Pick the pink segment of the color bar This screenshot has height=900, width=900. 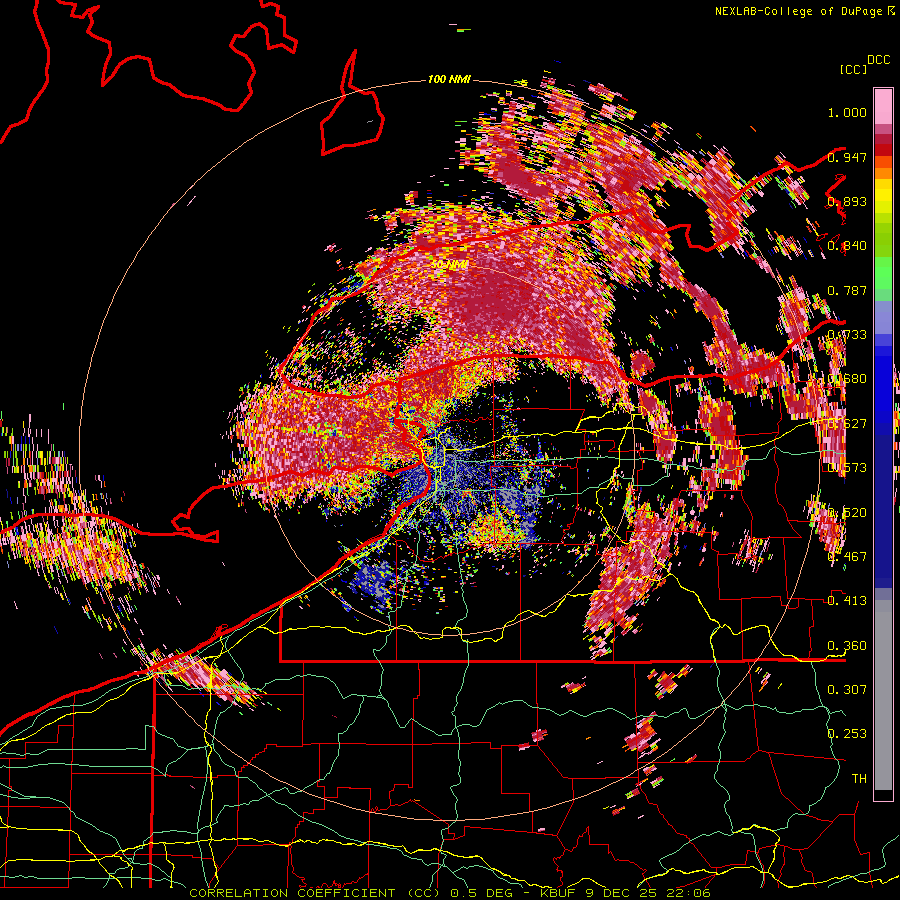click(x=883, y=106)
